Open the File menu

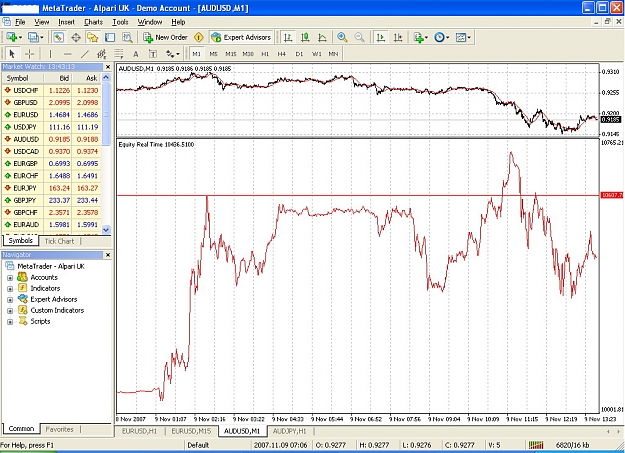point(20,22)
